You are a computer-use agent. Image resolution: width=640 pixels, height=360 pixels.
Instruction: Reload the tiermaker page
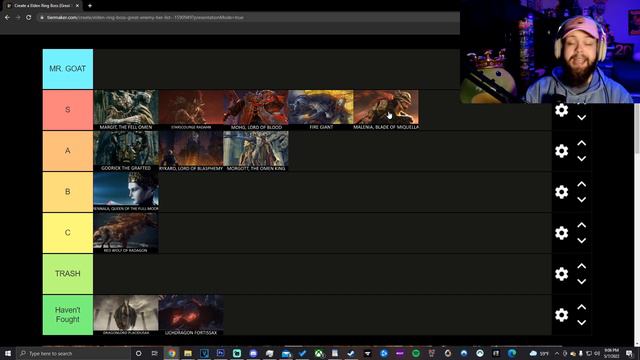[x=29, y=18]
